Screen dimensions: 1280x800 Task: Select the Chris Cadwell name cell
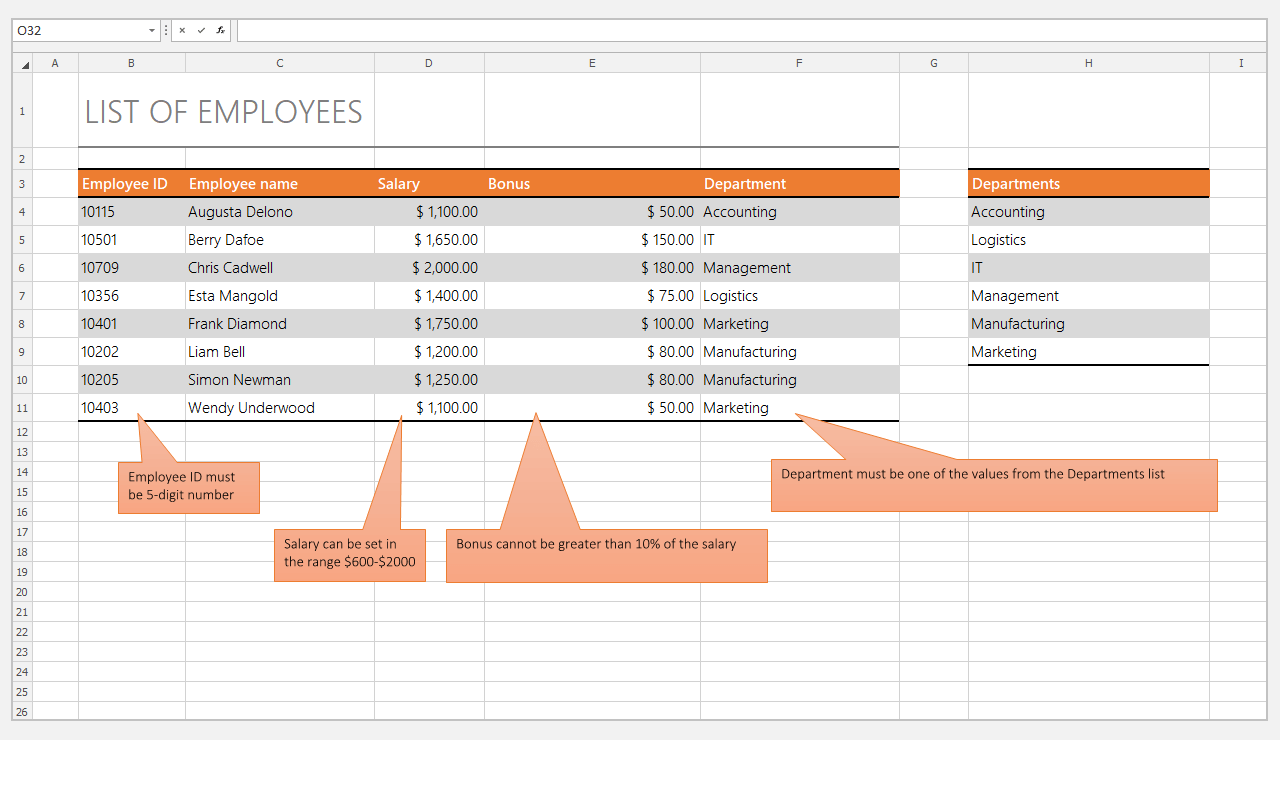point(279,268)
